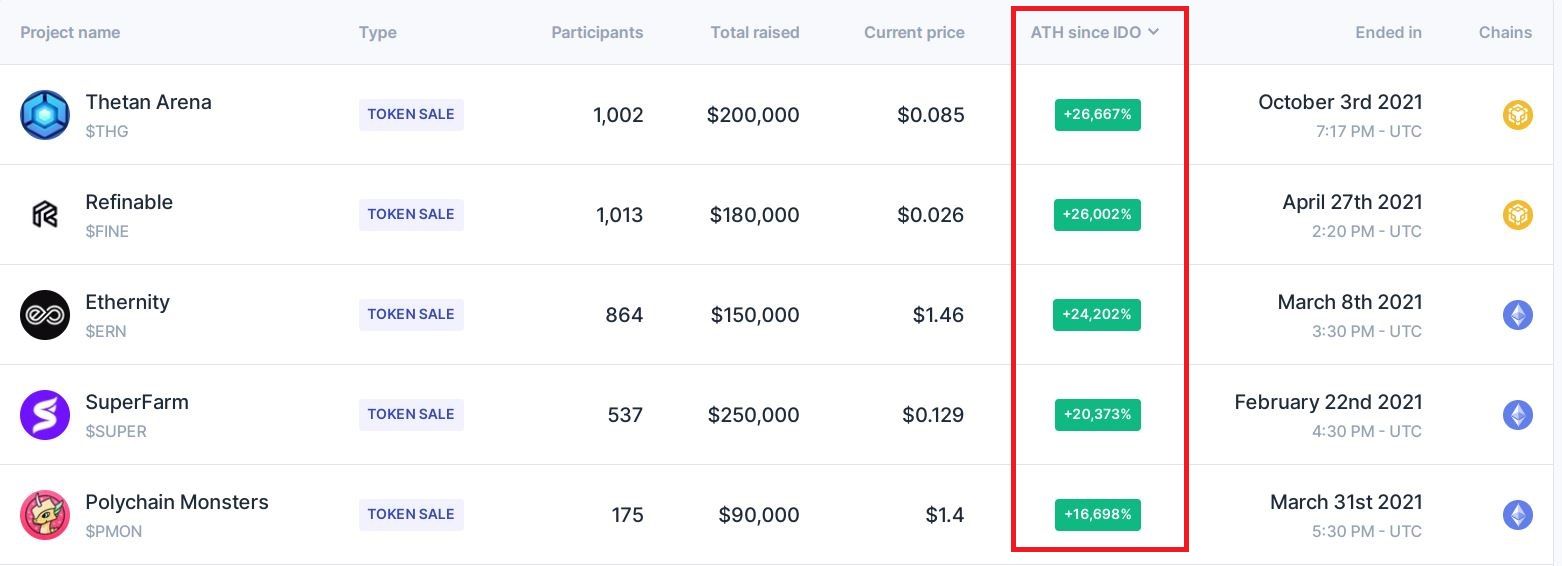Viewport: 1562px width, 566px height.
Task: Click the TOKEN SALE badge for Refinable
Action: pyautogui.click(x=411, y=215)
